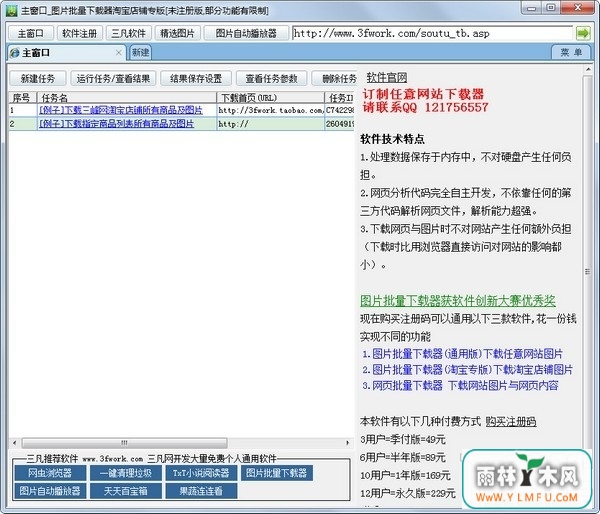Close the 主窗口 tab
Viewport: 600px width, 514px height.
pyautogui.click(x=119, y=53)
